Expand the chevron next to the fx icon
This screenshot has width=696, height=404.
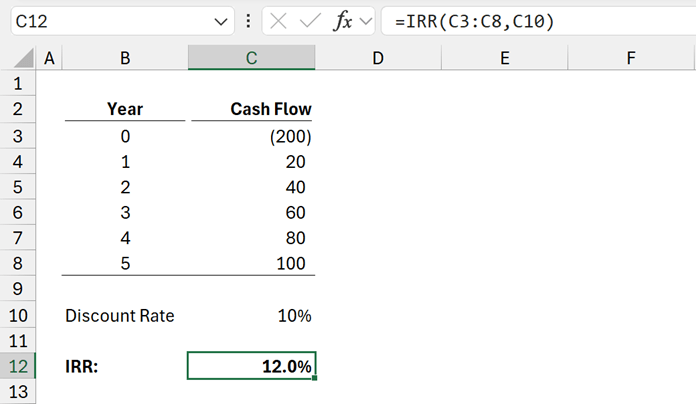(366, 21)
